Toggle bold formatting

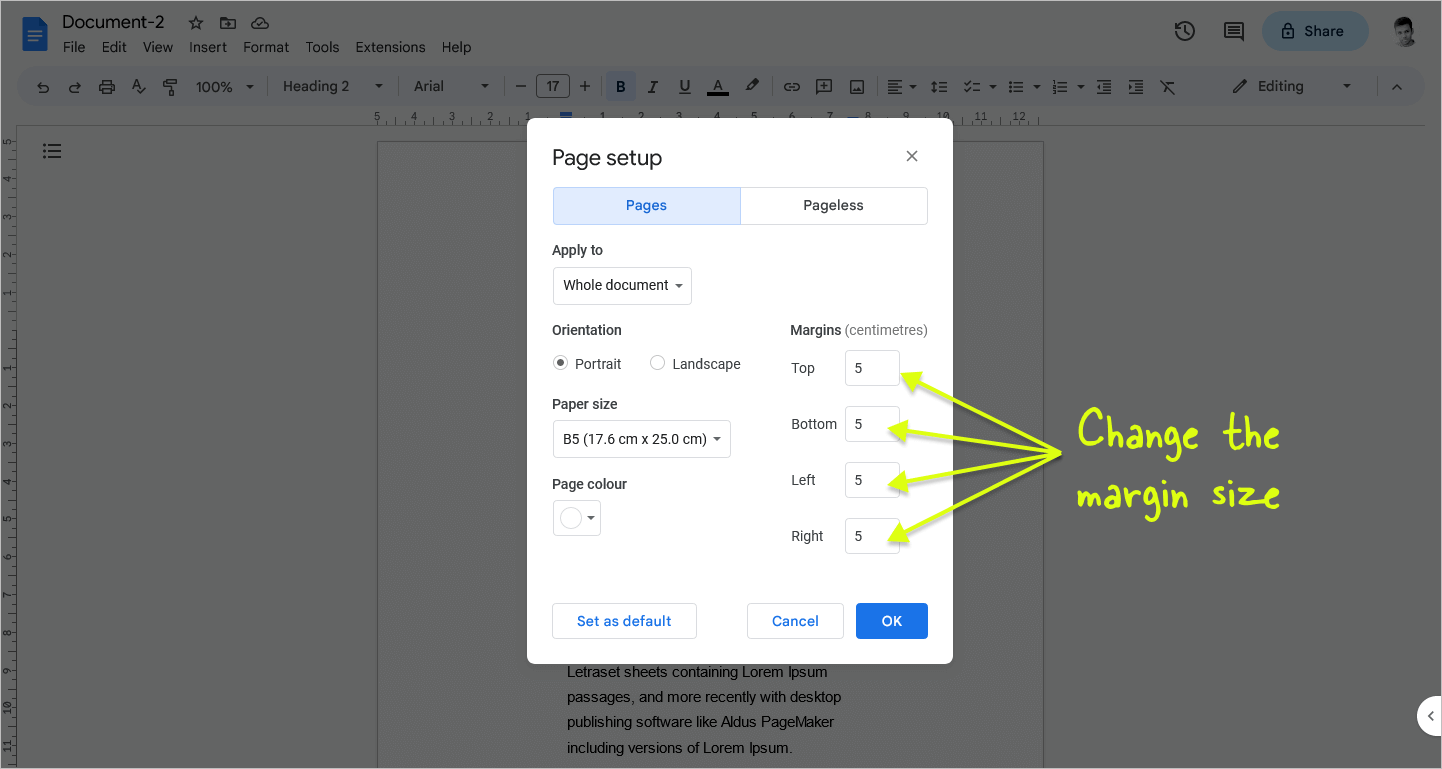[x=620, y=86]
